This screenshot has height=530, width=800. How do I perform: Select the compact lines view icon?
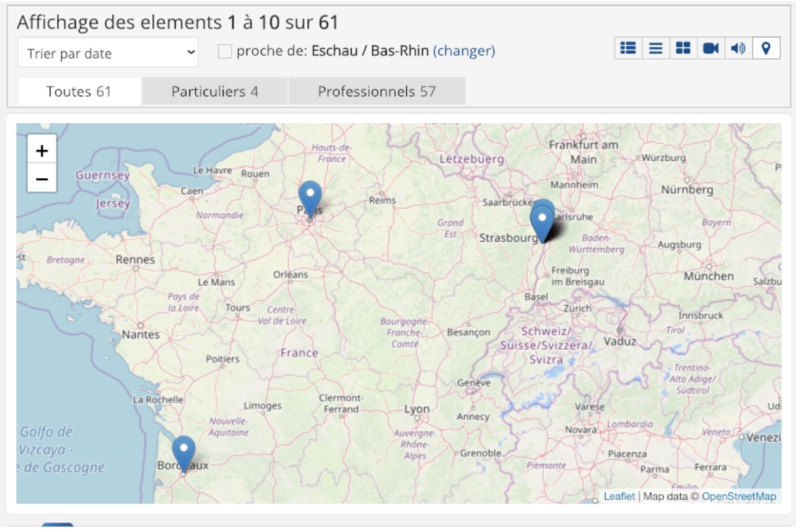point(656,48)
